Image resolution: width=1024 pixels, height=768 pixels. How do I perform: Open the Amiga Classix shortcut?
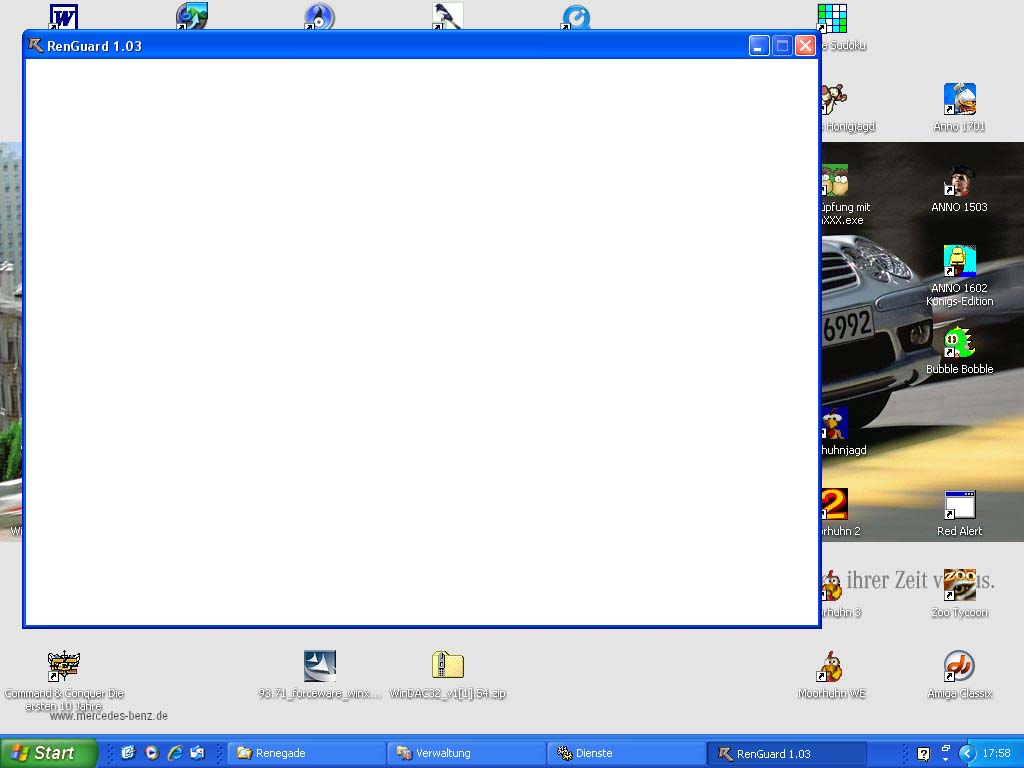(959, 667)
